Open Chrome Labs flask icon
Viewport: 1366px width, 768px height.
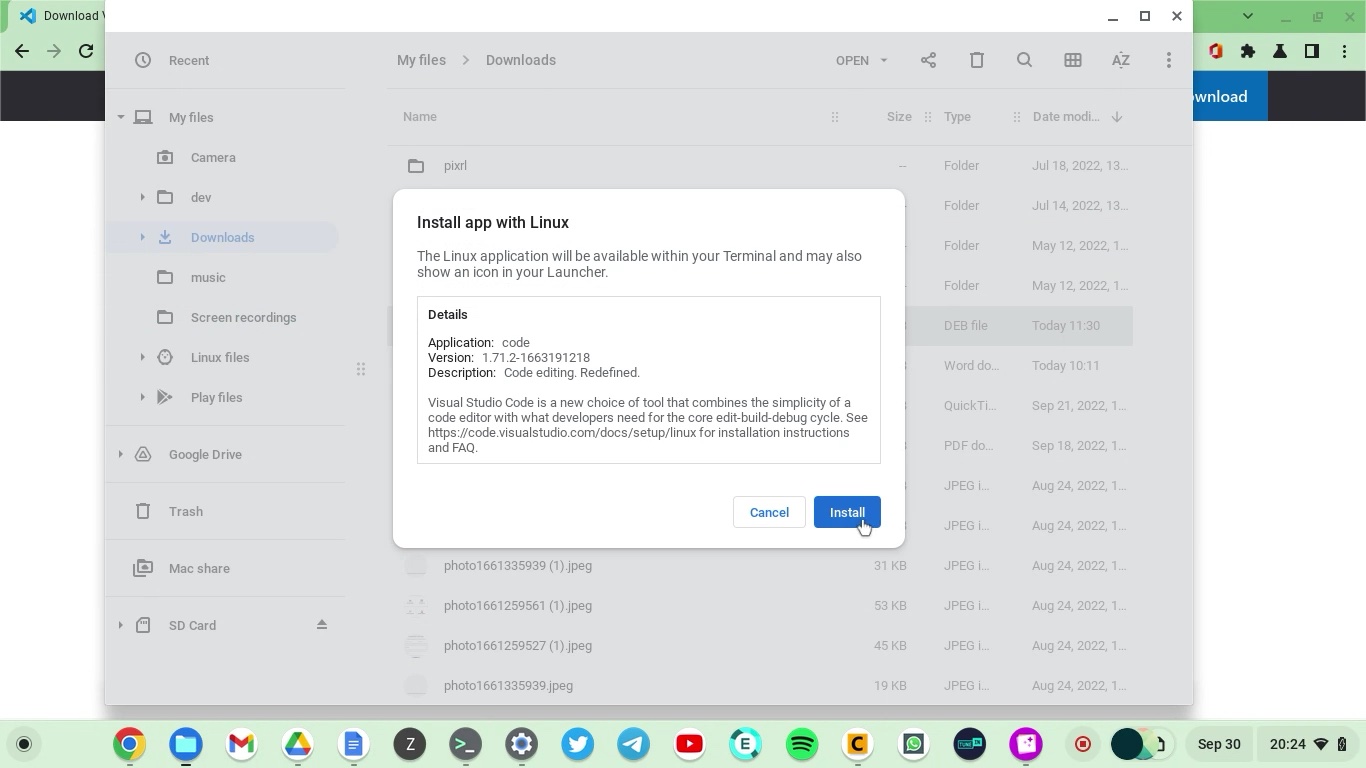point(1280,51)
